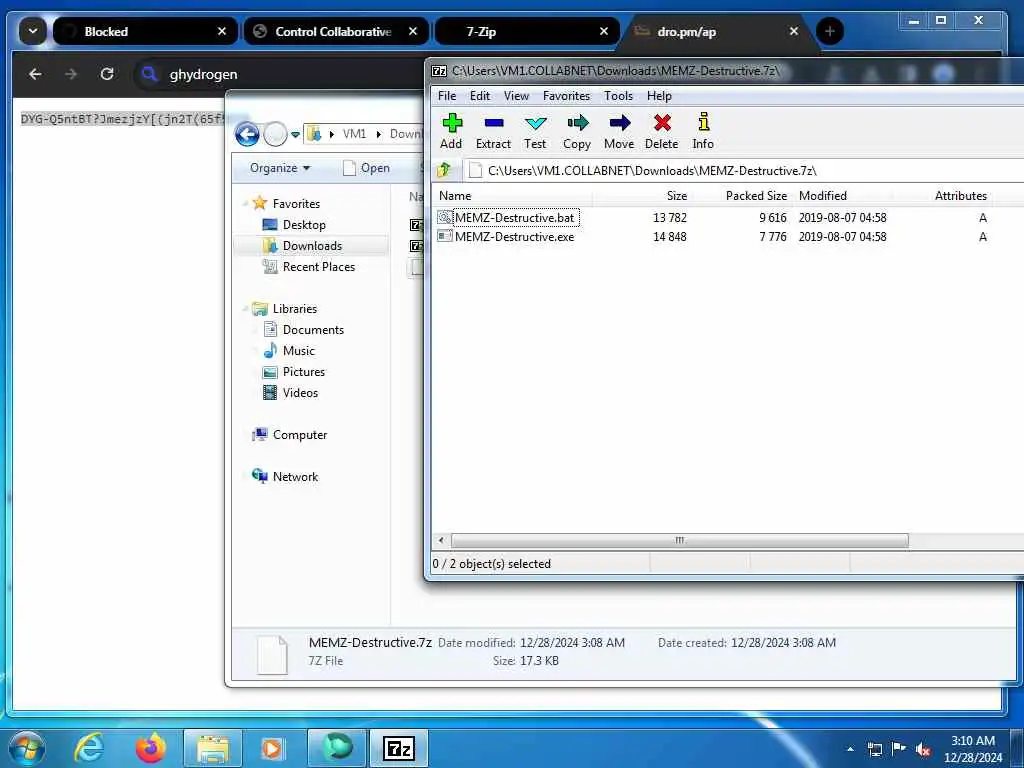Open Recent Places in Explorer sidebar

click(319, 266)
